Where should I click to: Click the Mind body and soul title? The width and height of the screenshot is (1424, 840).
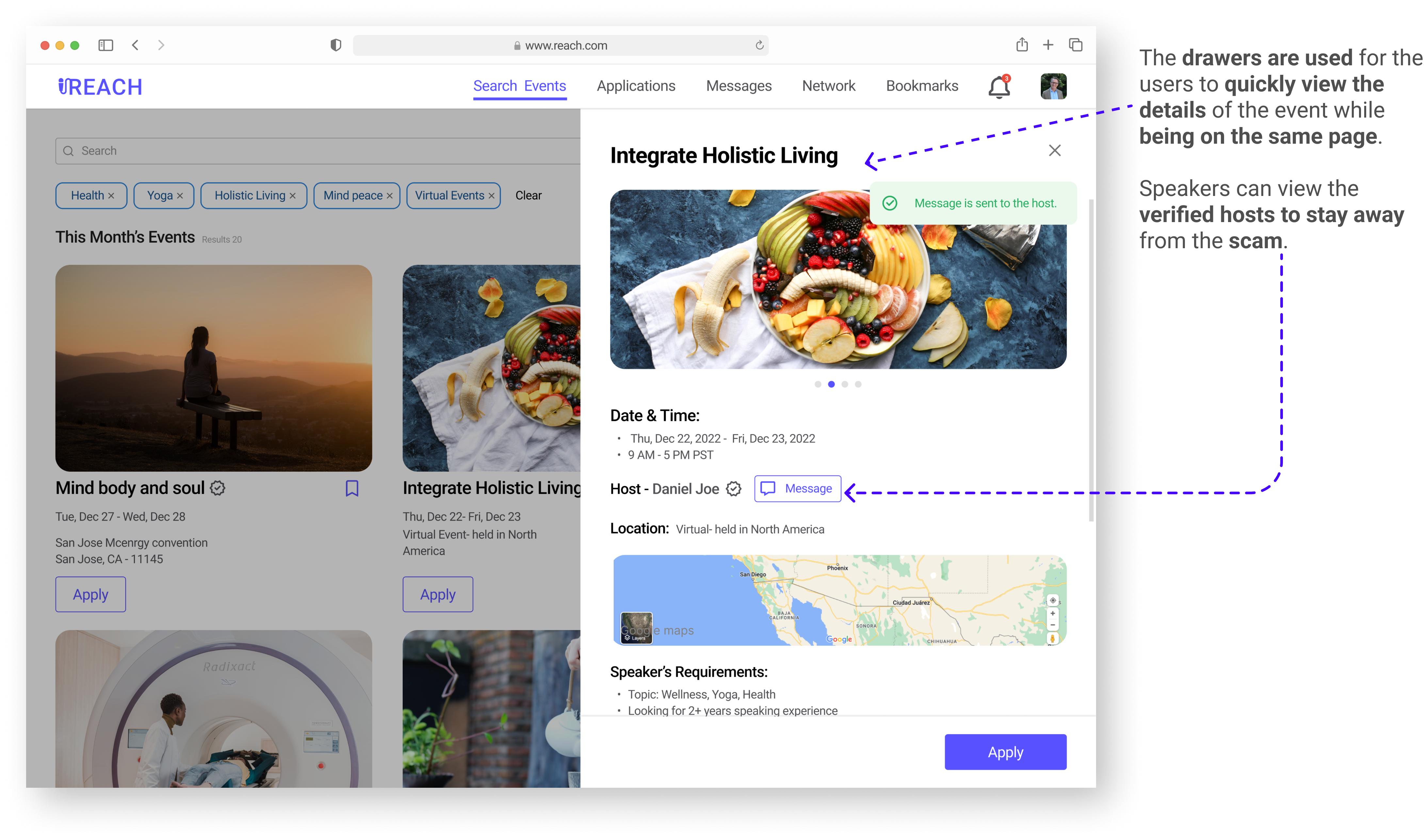point(130,488)
